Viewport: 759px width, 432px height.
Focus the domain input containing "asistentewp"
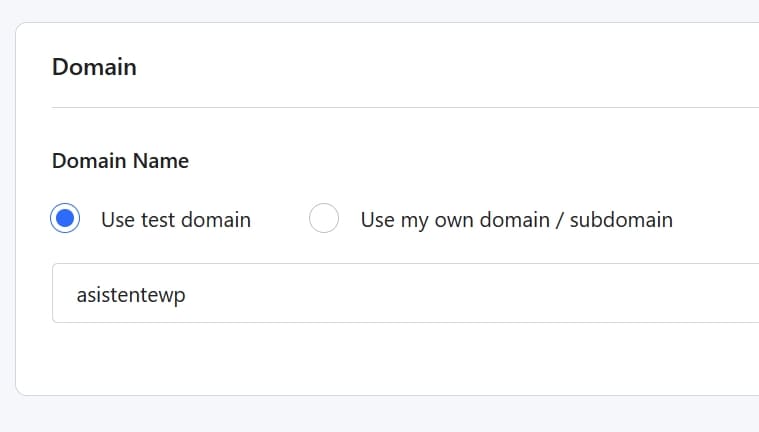pos(400,293)
